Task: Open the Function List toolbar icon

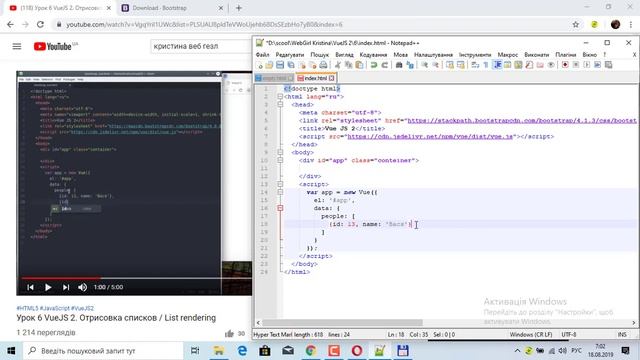Action: [x=529, y=65]
